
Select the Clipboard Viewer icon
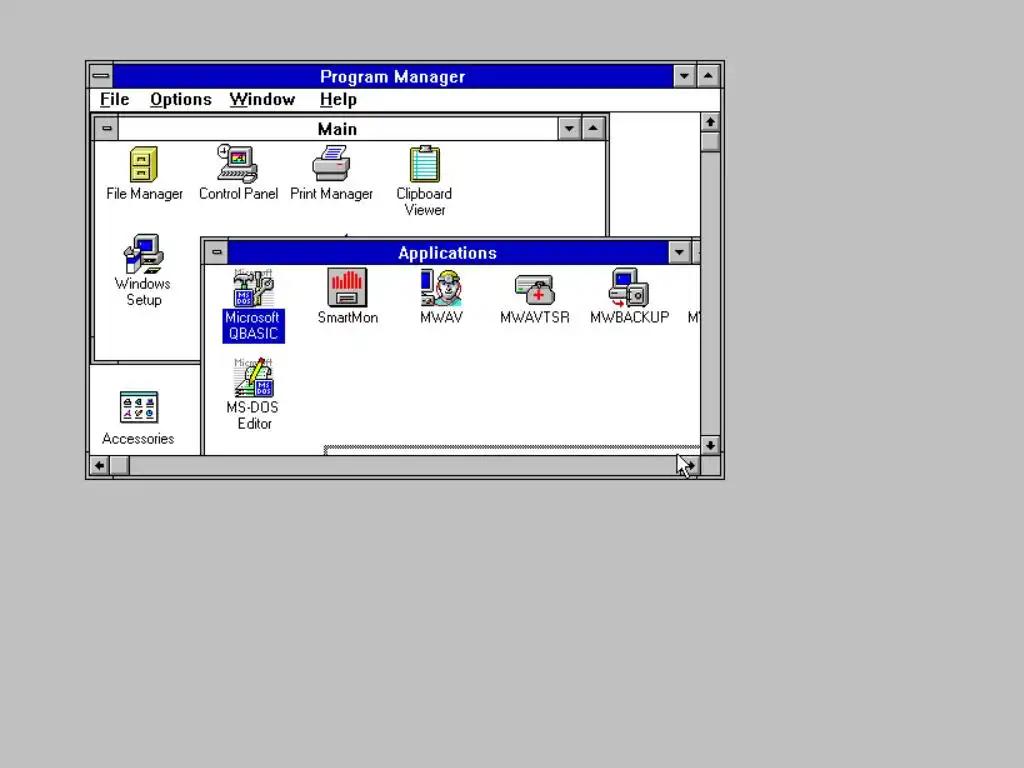424,181
